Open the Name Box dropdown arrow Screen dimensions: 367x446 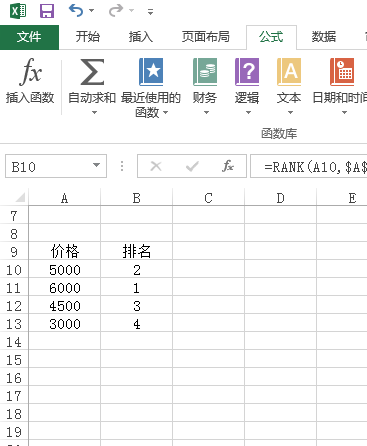(97, 165)
